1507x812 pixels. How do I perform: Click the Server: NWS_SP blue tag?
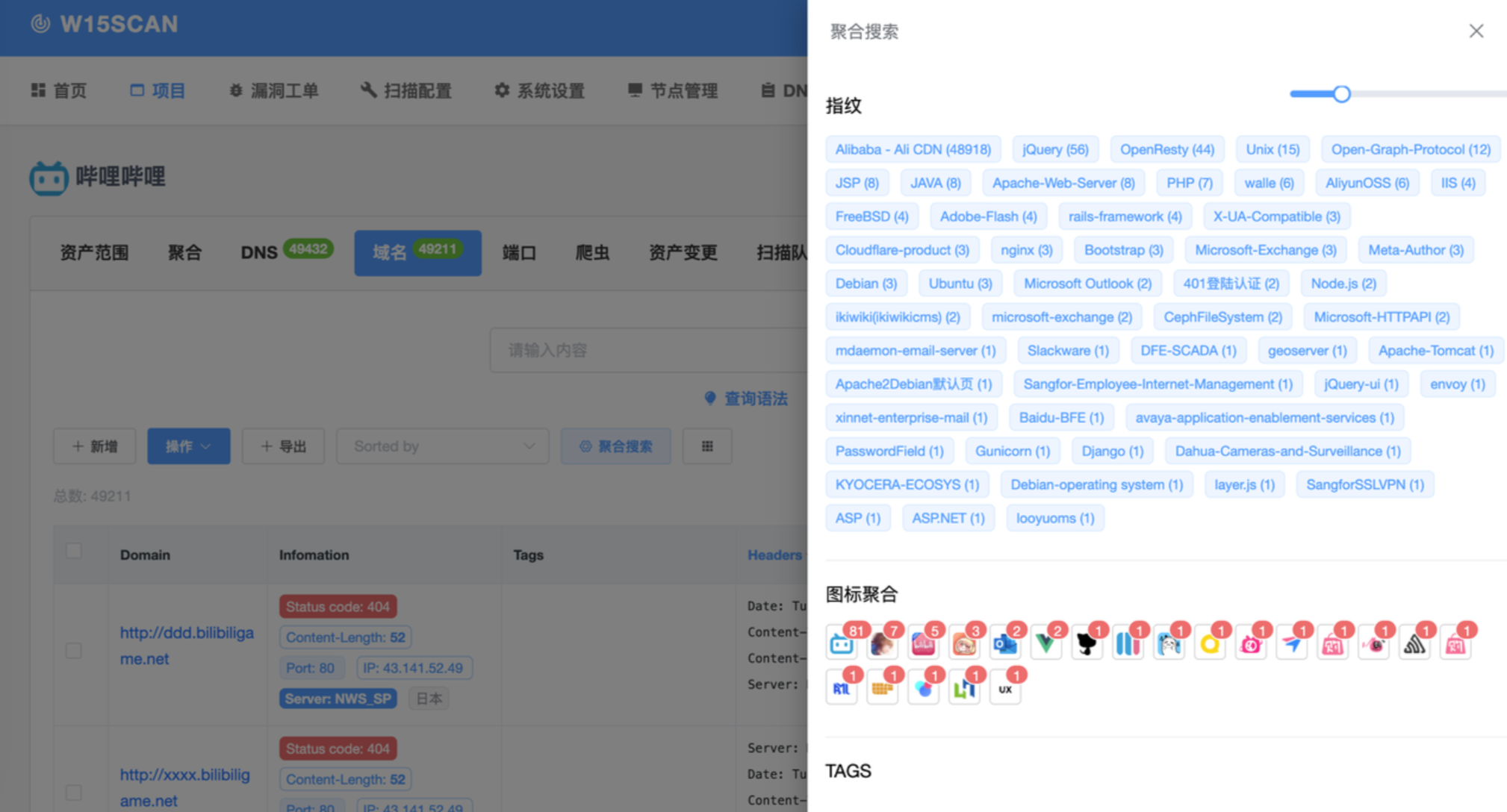[338, 699]
